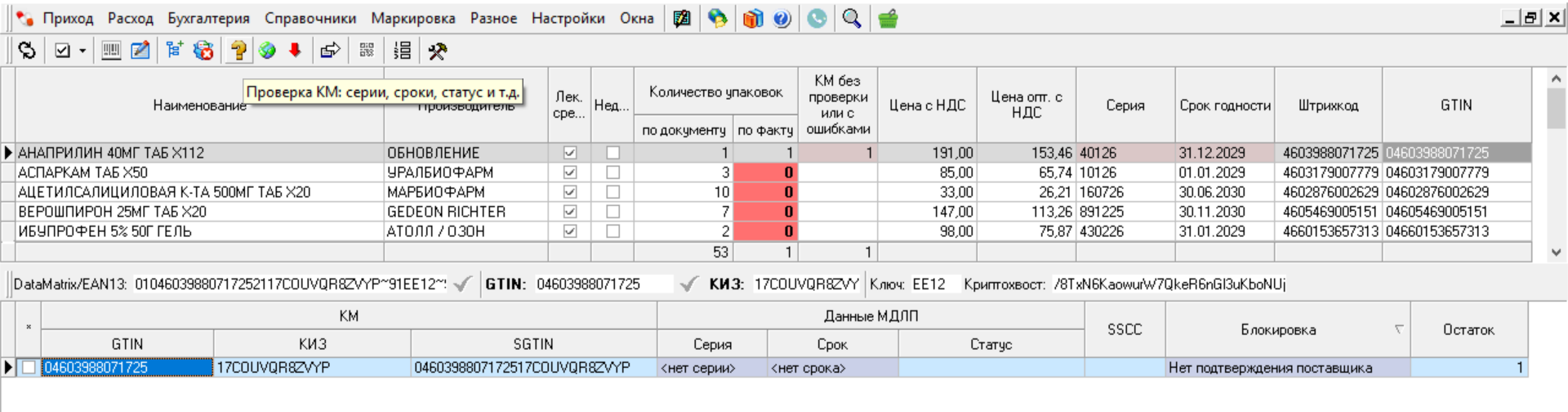Toggle Лек. сре checkbox for АСПАРКАМ row
1568x412 pixels.
[x=570, y=172]
